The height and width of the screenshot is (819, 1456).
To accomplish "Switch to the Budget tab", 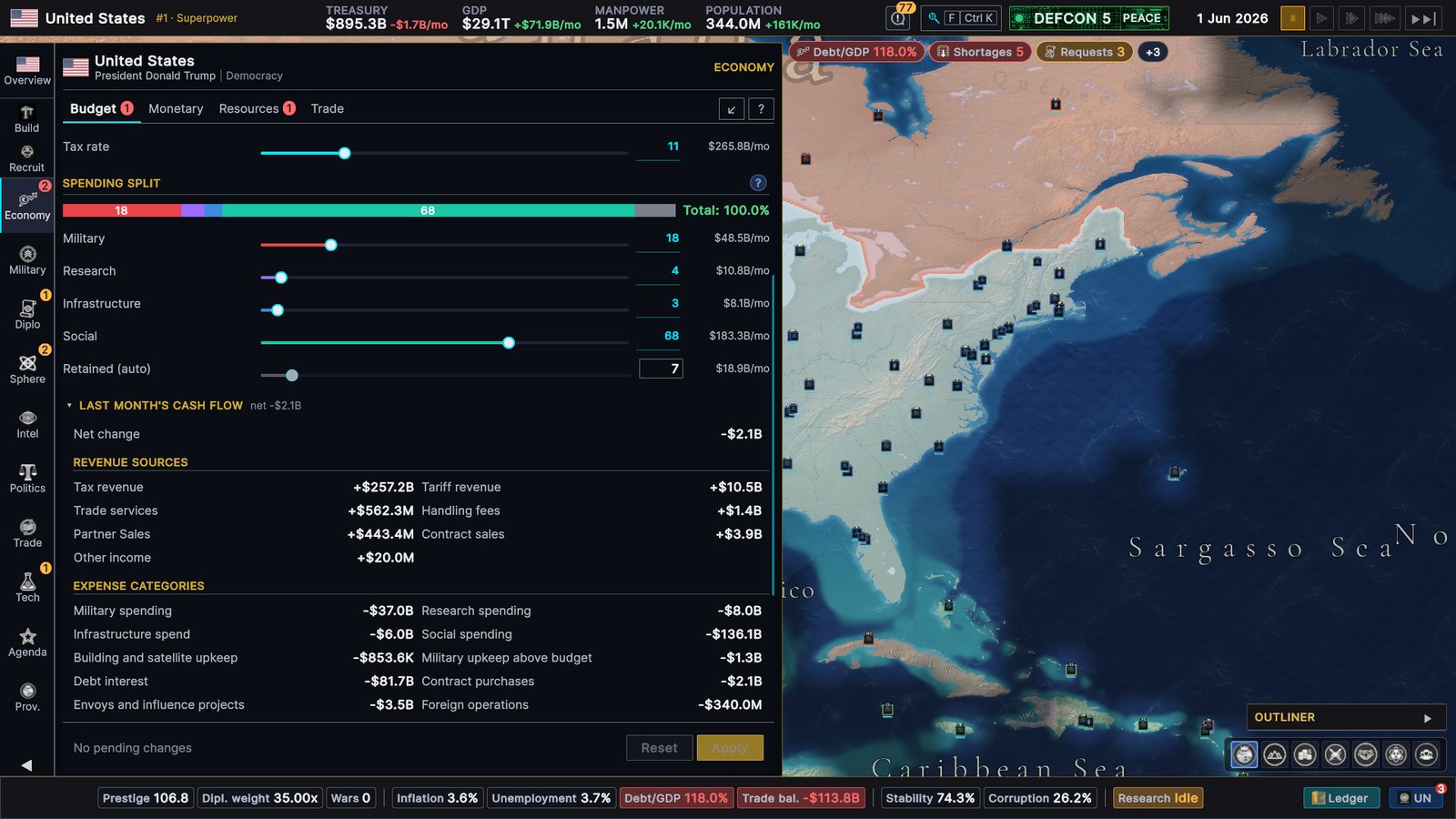I will pyautogui.click(x=101, y=108).
